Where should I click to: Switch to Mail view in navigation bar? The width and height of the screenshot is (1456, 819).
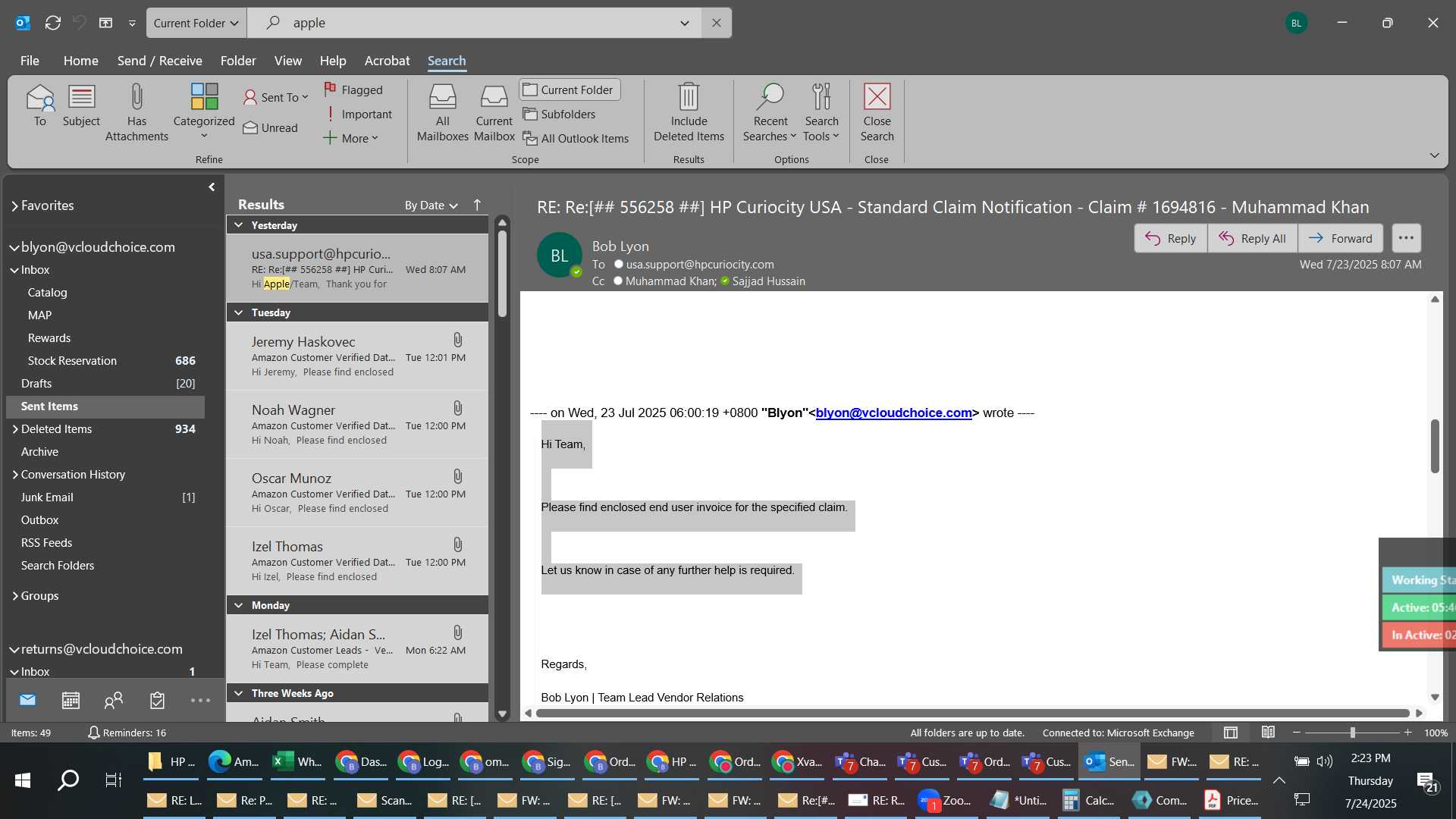tap(27, 700)
